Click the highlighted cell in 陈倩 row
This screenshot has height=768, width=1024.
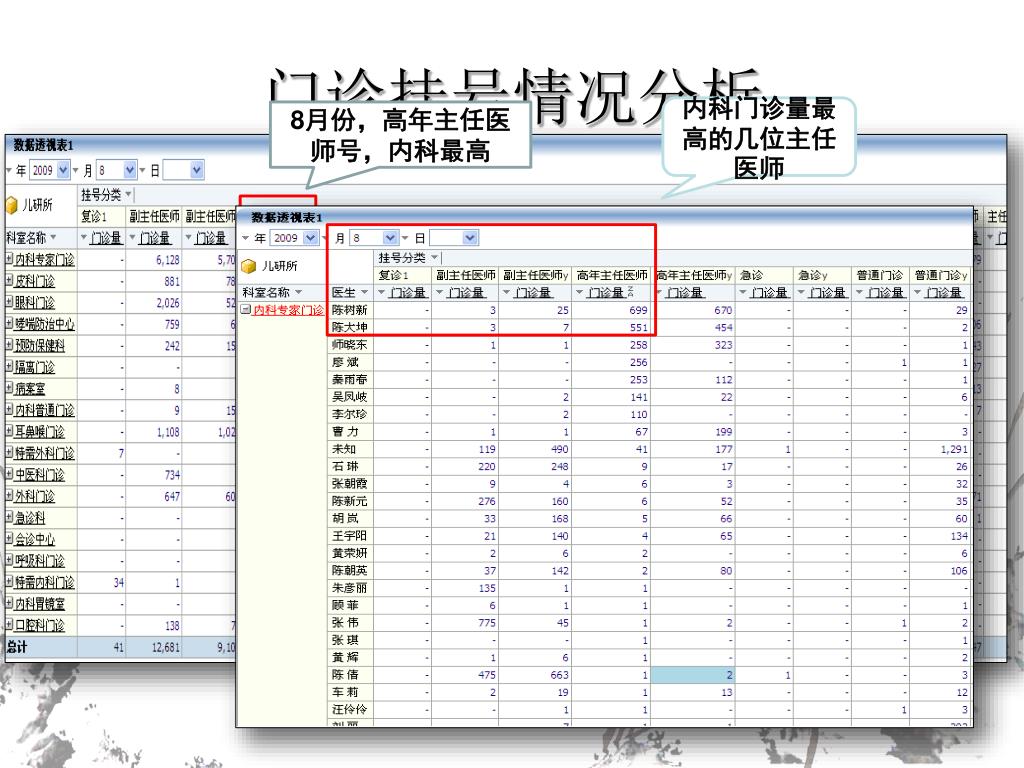pyautogui.click(x=694, y=675)
